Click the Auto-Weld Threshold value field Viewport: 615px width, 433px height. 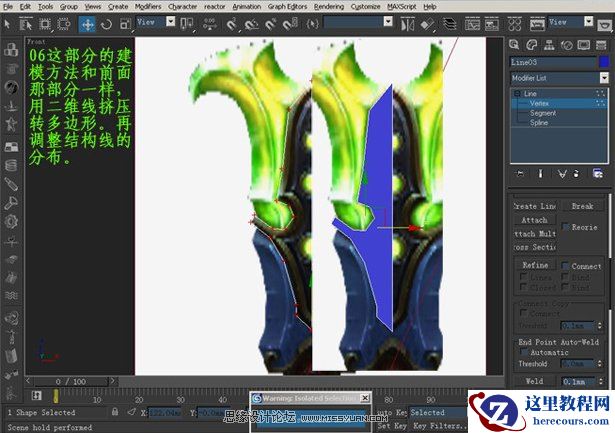579,364
